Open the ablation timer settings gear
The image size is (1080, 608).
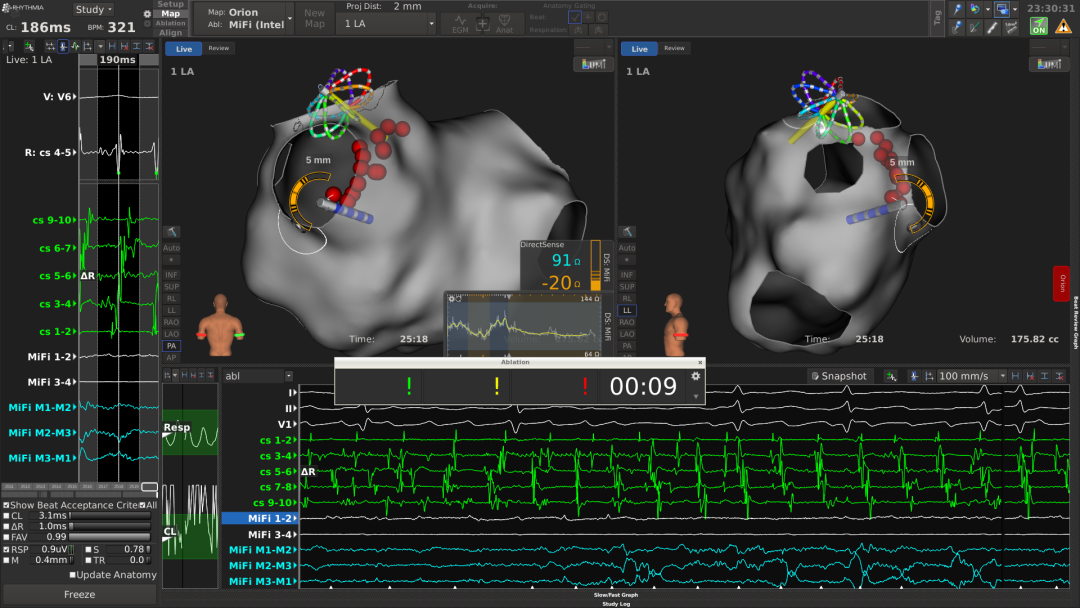[x=696, y=376]
